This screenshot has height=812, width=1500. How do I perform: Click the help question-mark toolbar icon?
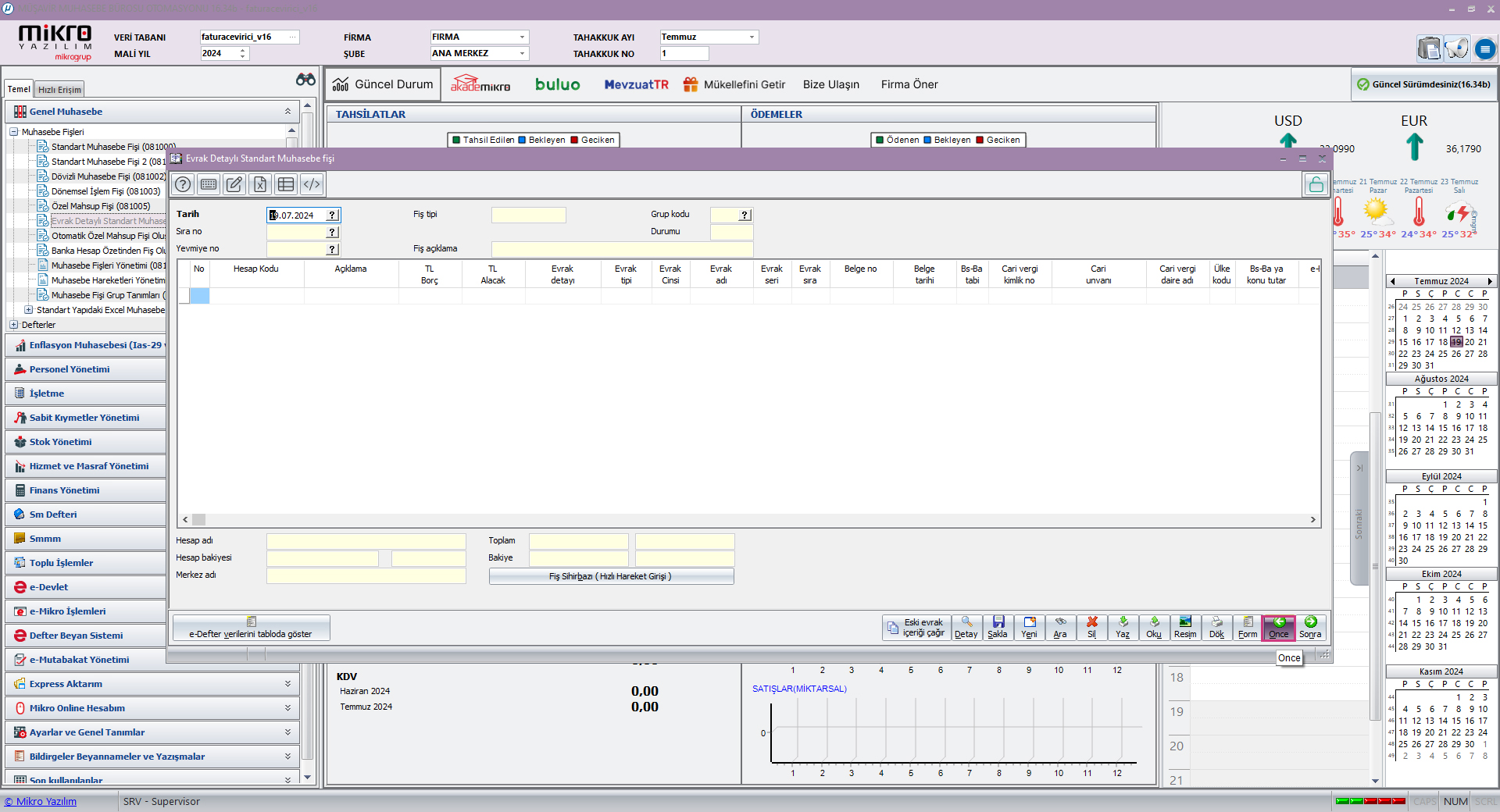(183, 184)
